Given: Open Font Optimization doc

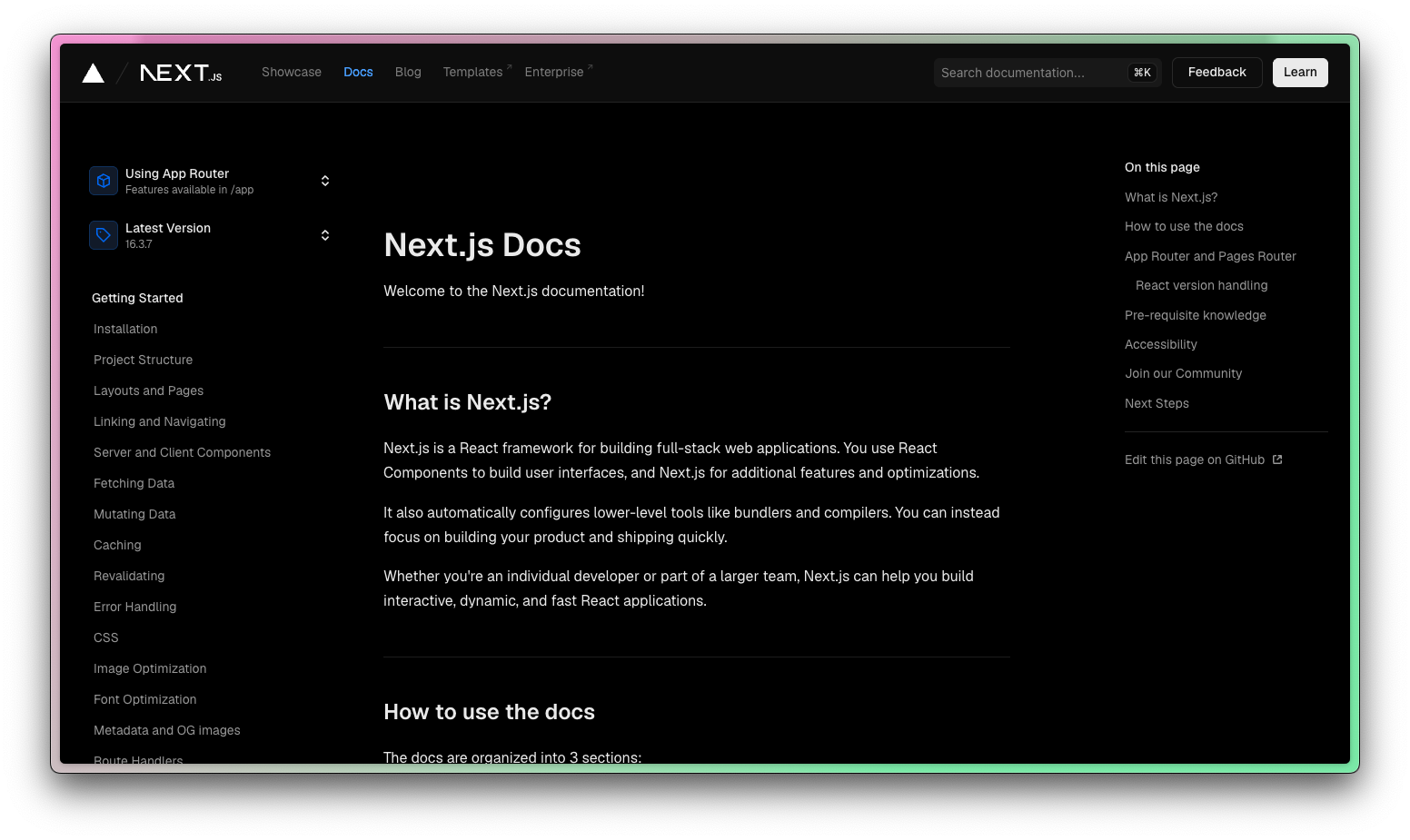Looking at the screenshot, I should [145, 699].
